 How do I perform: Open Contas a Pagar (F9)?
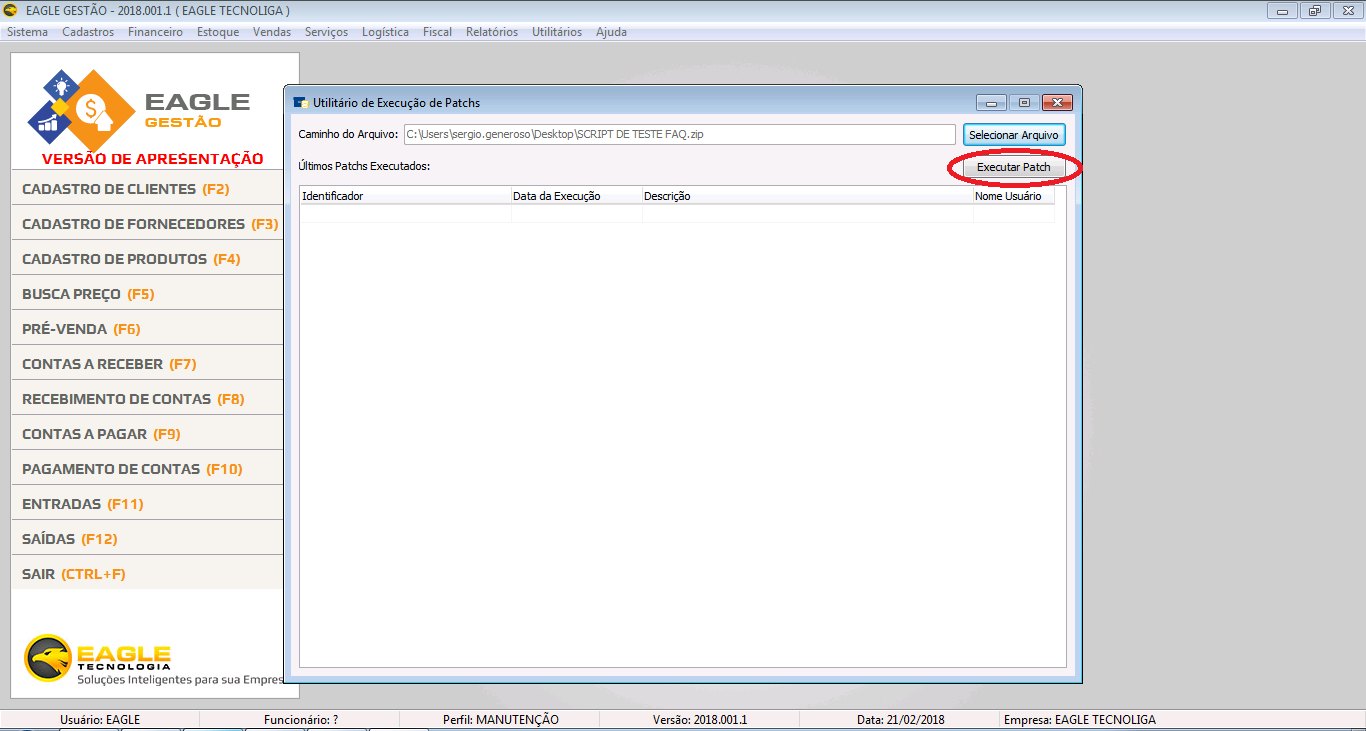[x=148, y=434]
